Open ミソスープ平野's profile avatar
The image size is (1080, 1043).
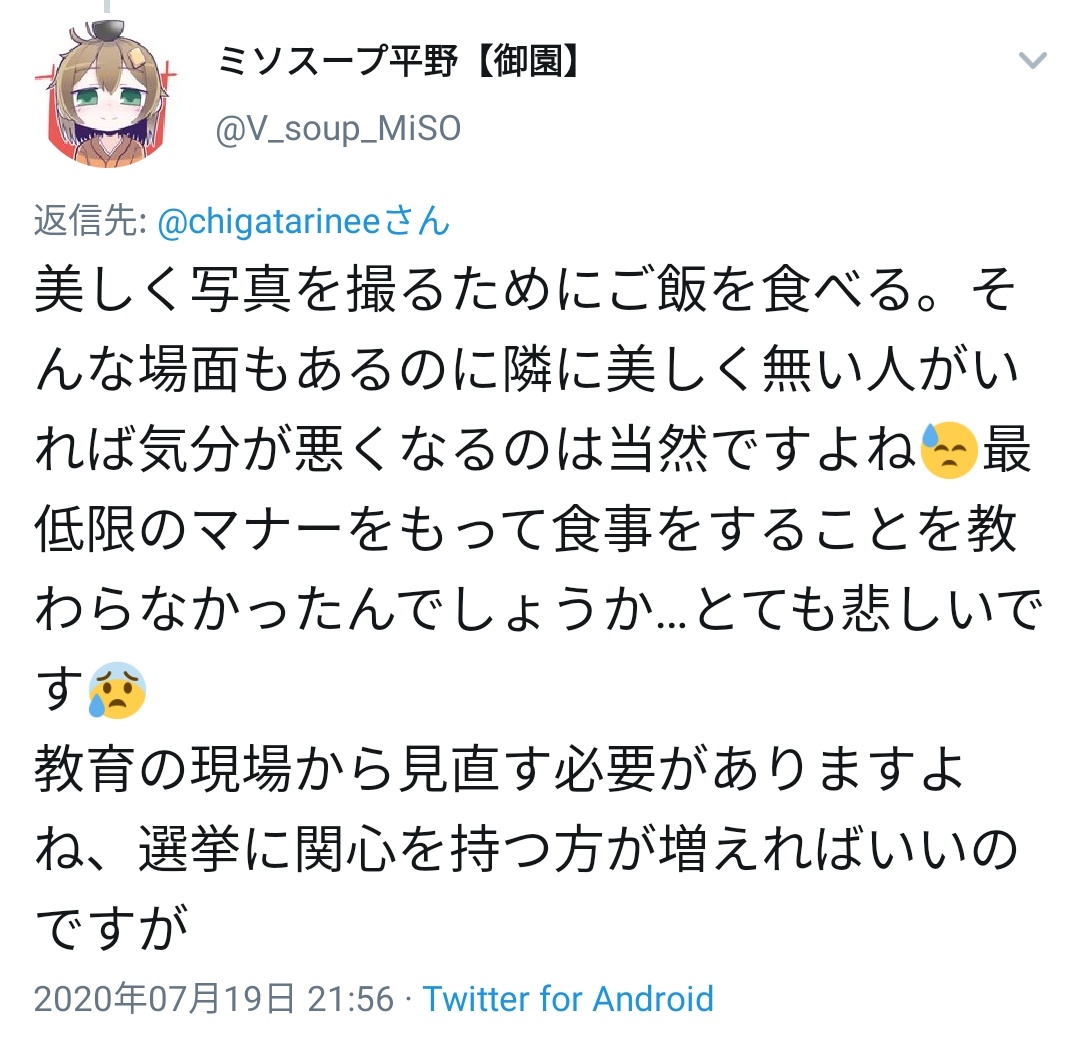107,94
